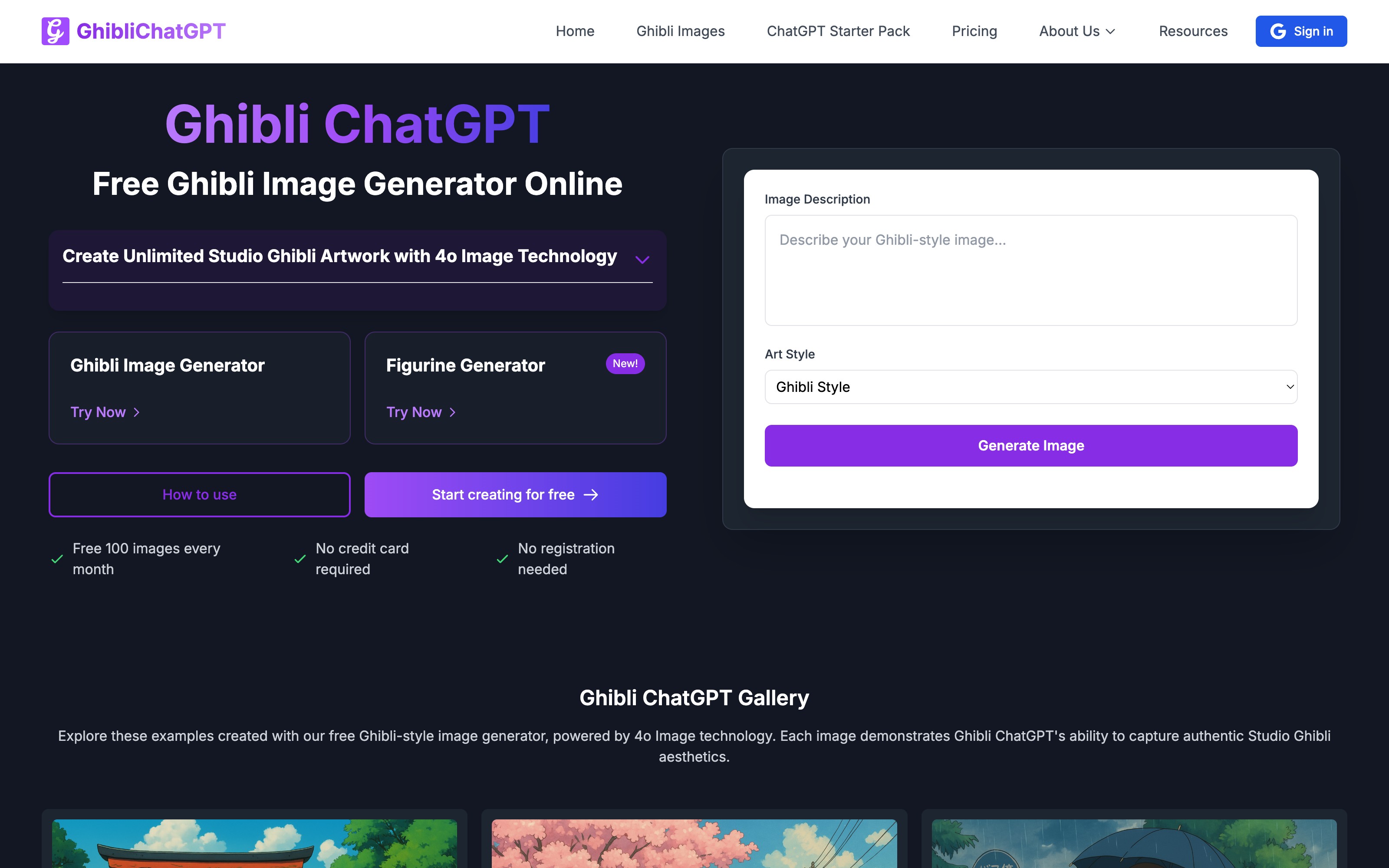Click chevron next to Figurine Generator Try Now
The width and height of the screenshot is (1389, 868).
coord(452,412)
